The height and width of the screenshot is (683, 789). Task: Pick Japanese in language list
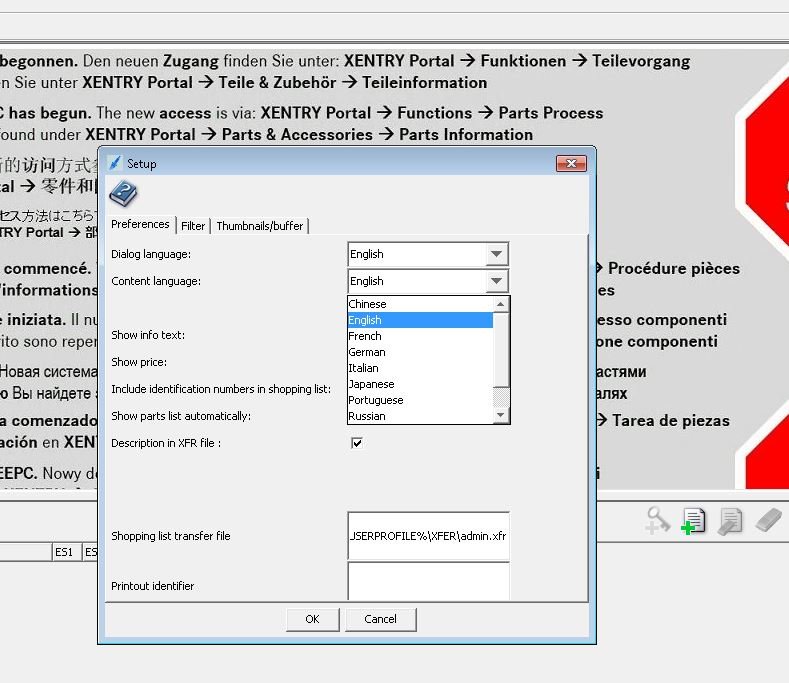421,385
